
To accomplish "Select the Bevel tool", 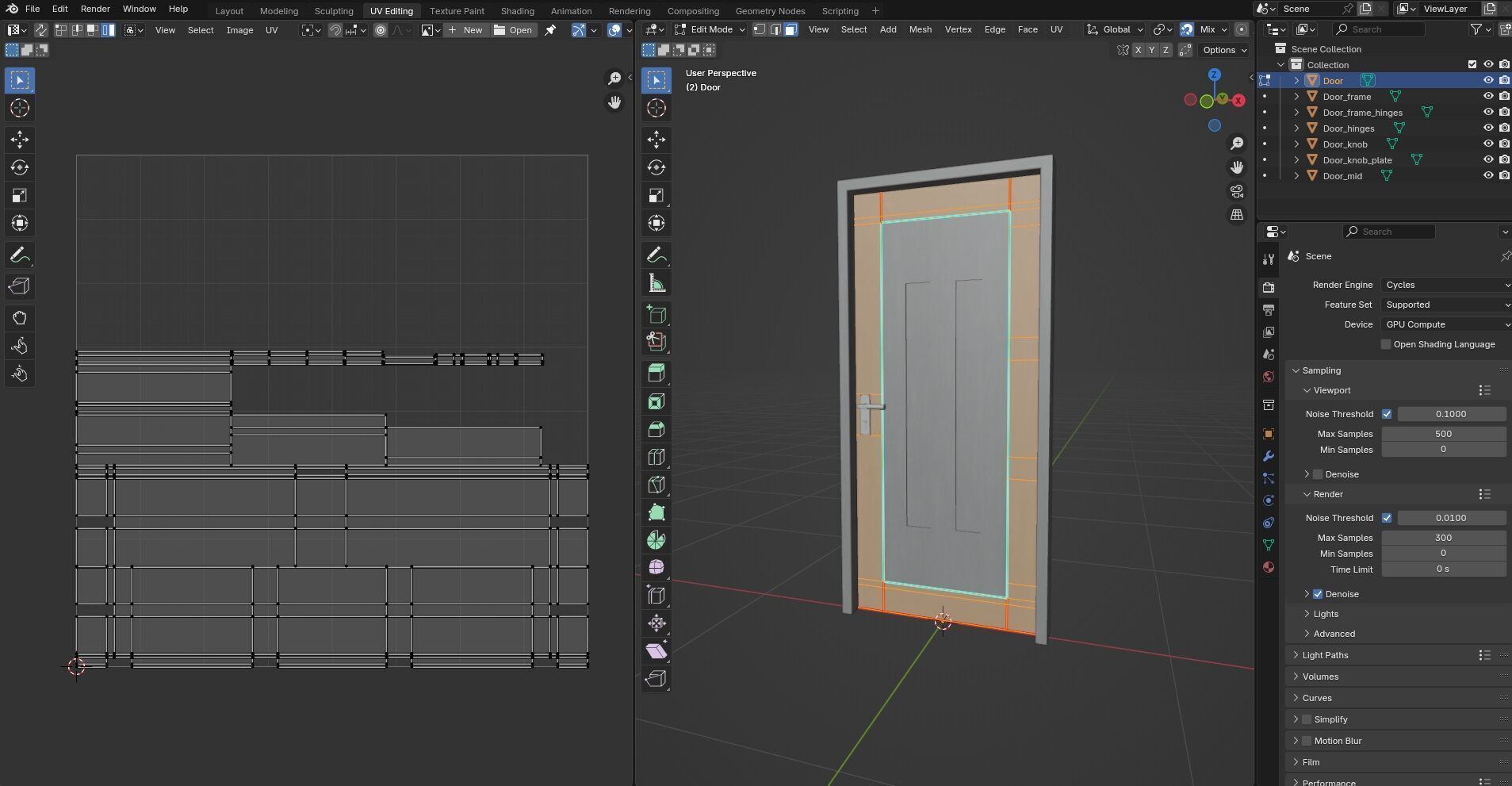I will click(656, 429).
